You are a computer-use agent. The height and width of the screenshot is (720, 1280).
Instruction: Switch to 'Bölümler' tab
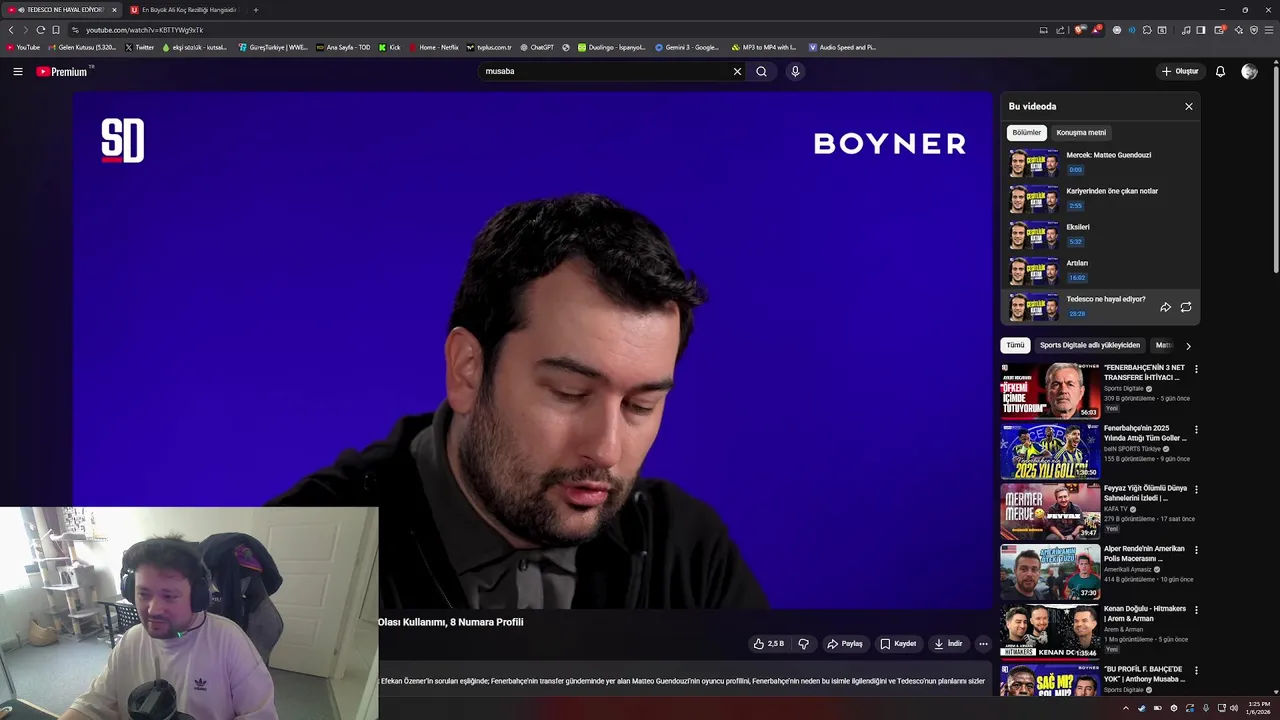(x=1027, y=132)
